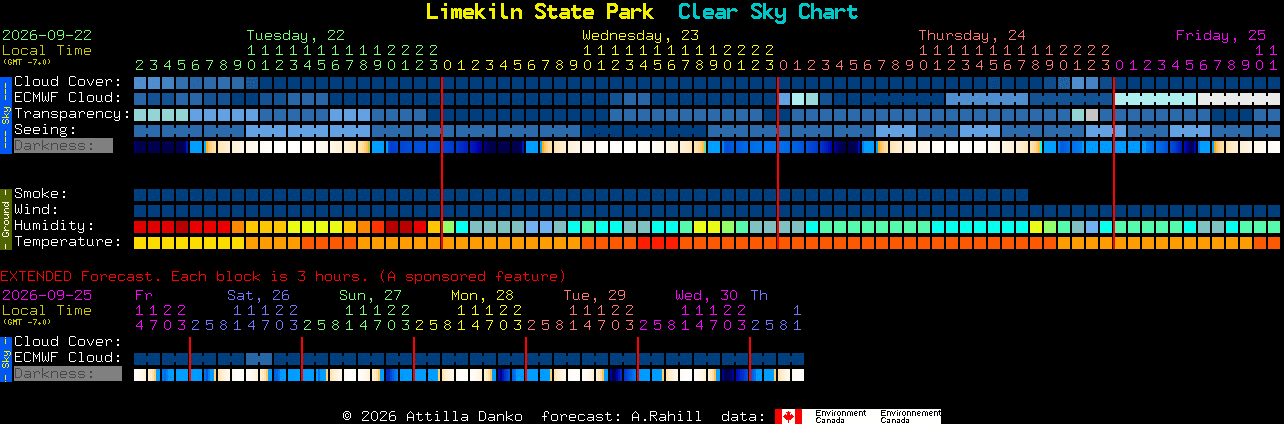Click the gray Darkness label

(62, 146)
